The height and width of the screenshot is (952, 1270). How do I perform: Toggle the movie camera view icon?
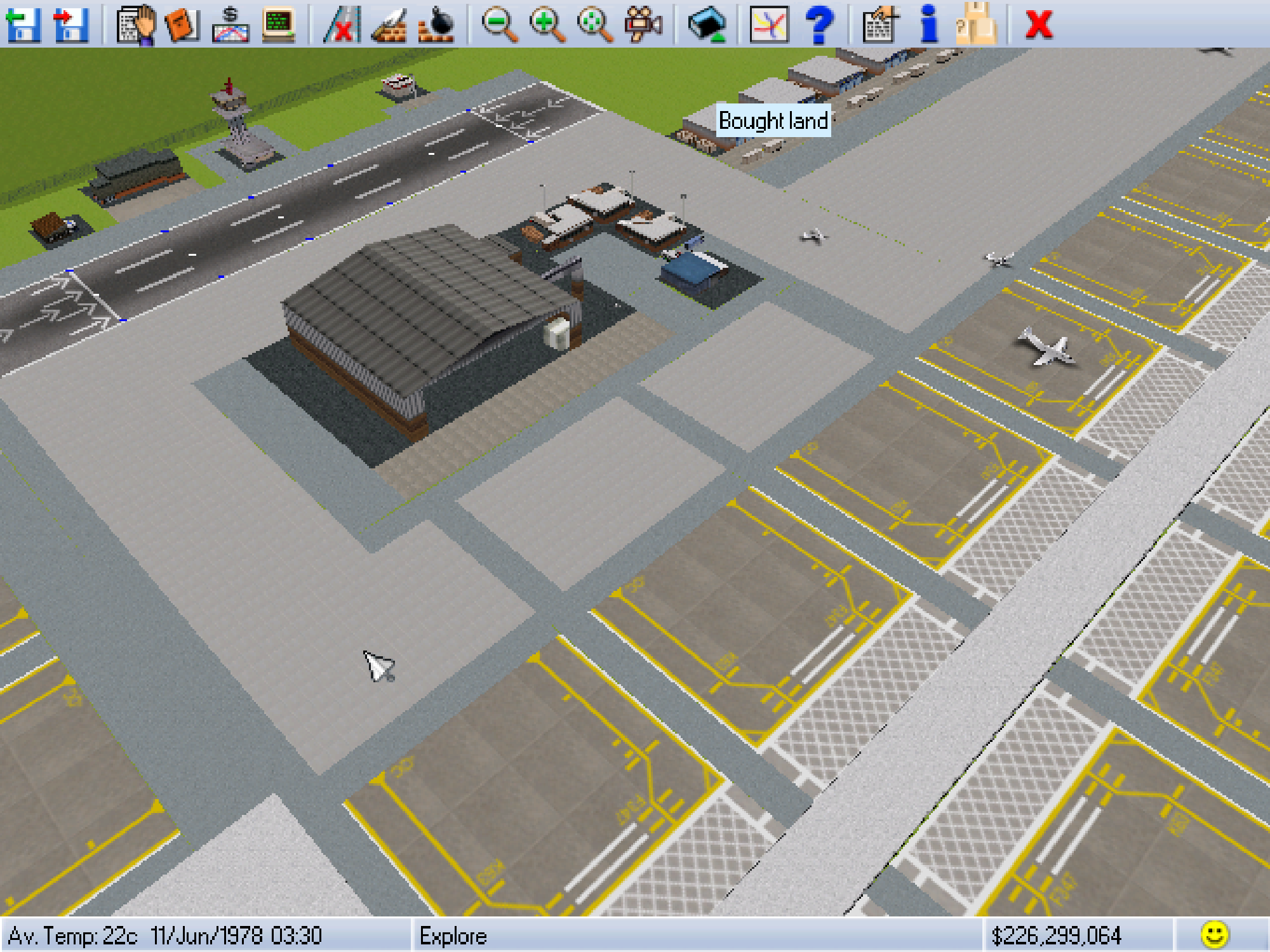point(643,24)
